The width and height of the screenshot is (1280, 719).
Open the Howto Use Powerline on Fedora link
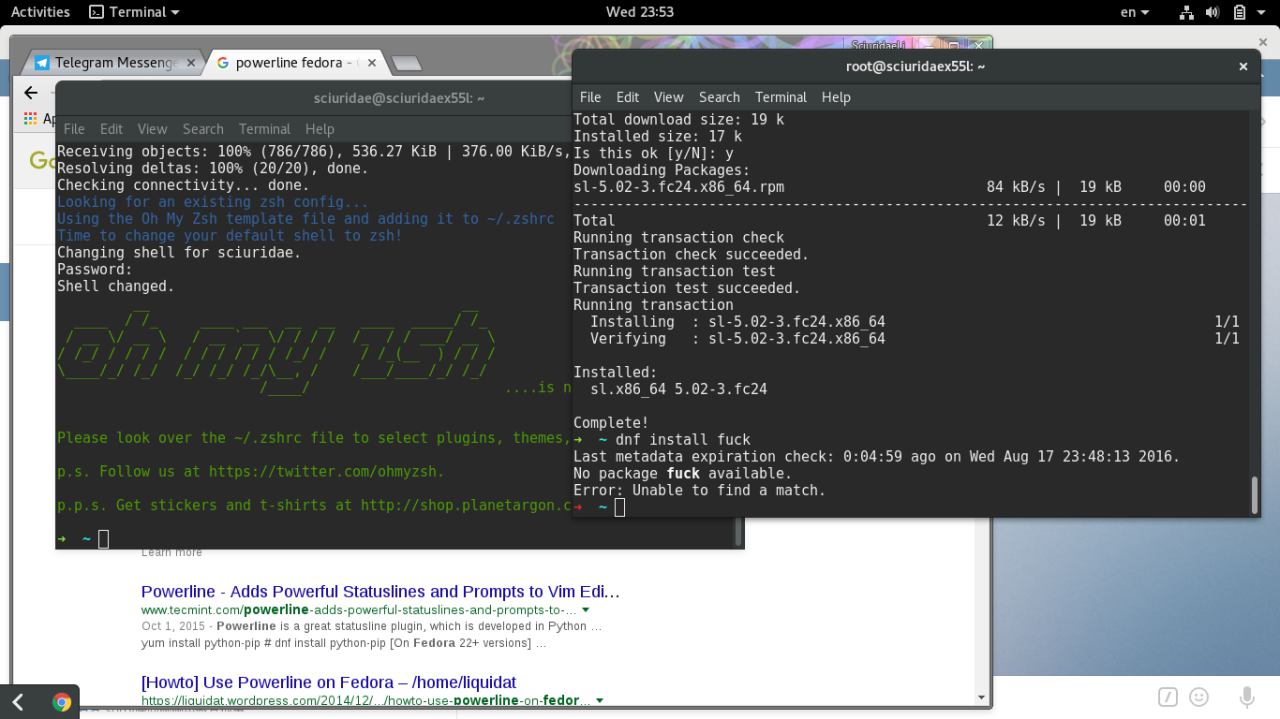pyautogui.click(x=328, y=682)
